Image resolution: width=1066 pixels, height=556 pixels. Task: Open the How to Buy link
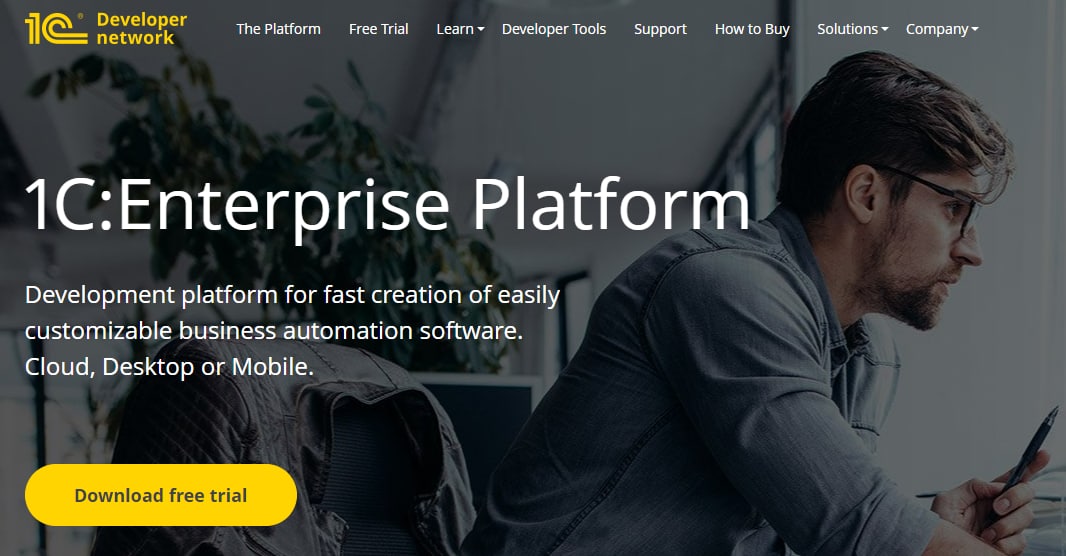[752, 29]
